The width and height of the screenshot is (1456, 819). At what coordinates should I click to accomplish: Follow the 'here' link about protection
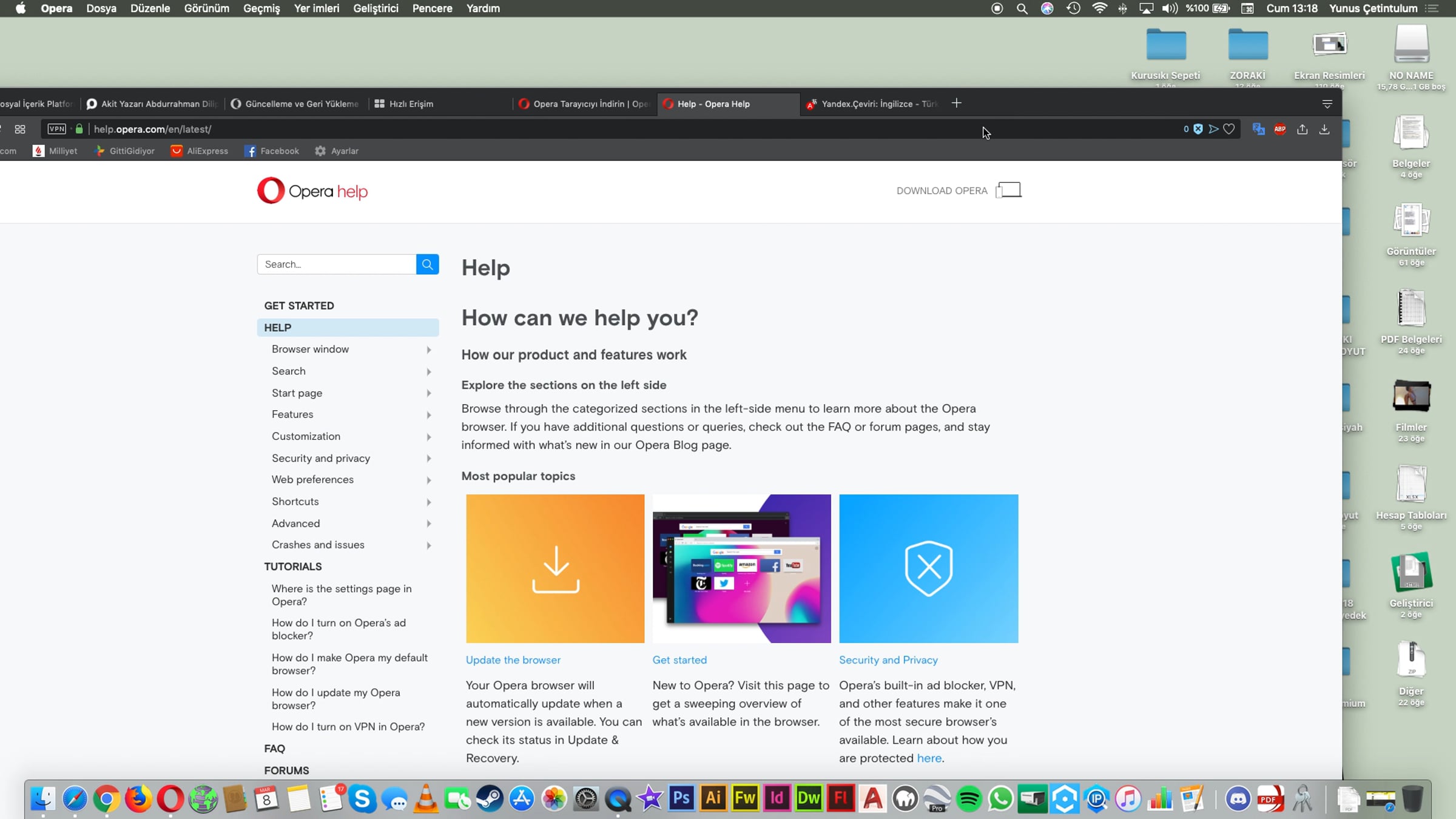click(929, 758)
